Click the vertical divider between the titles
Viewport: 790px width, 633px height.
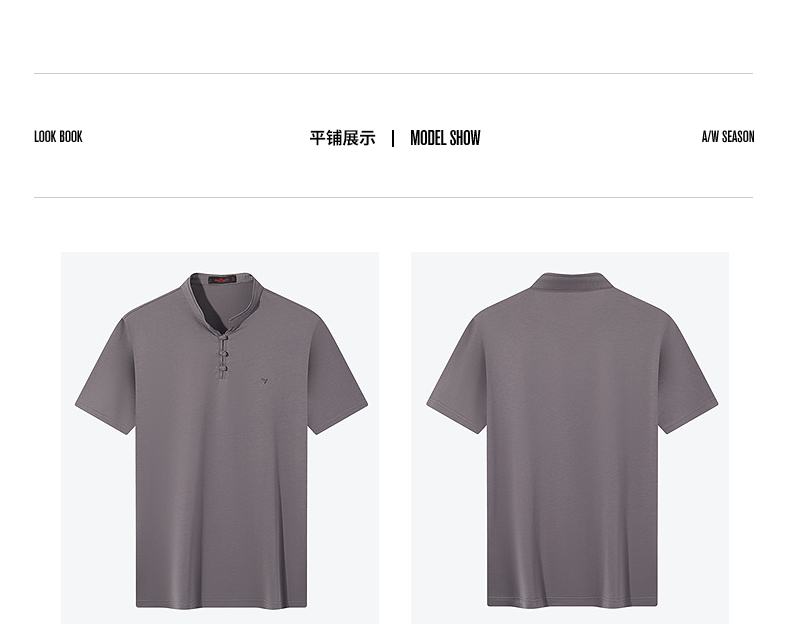[x=393, y=138]
